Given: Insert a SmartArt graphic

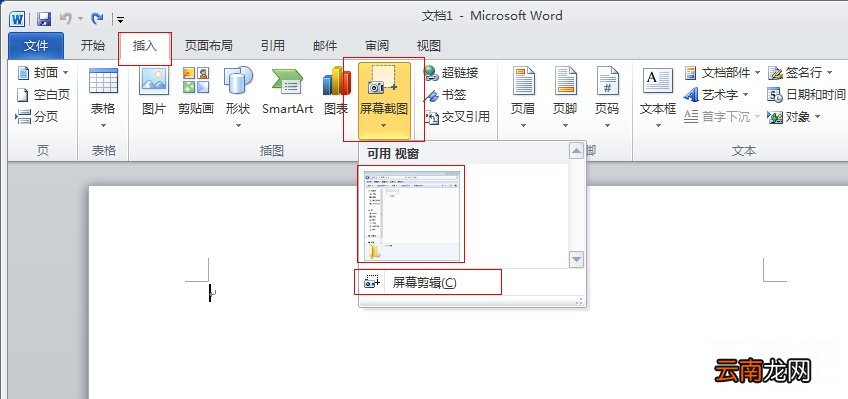Looking at the screenshot, I should coord(287,91).
